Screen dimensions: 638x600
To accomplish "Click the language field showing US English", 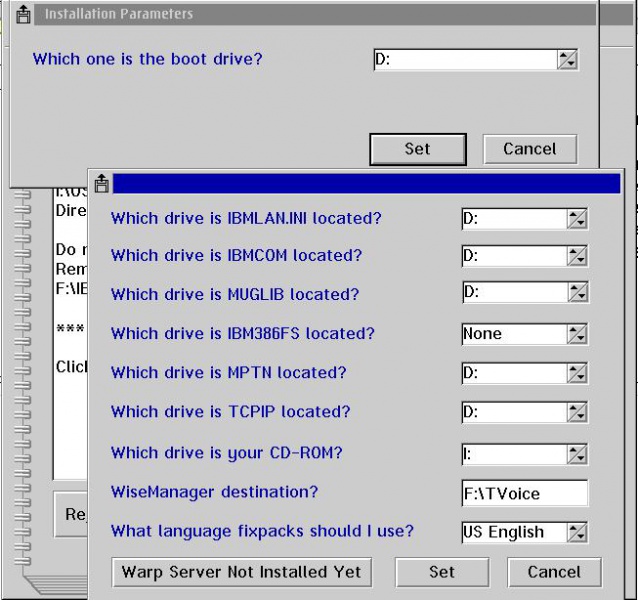I will pos(515,532).
